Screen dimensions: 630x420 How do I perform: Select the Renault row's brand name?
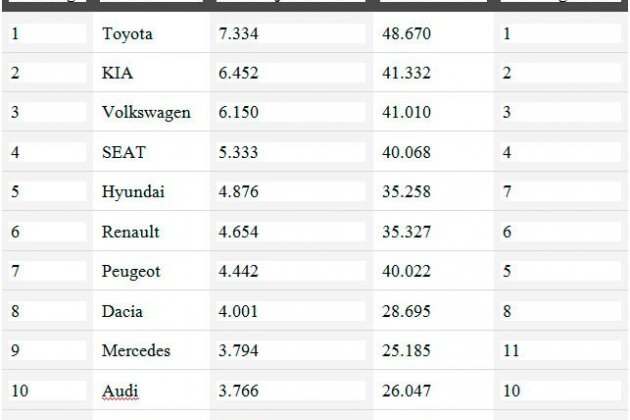point(131,232)
